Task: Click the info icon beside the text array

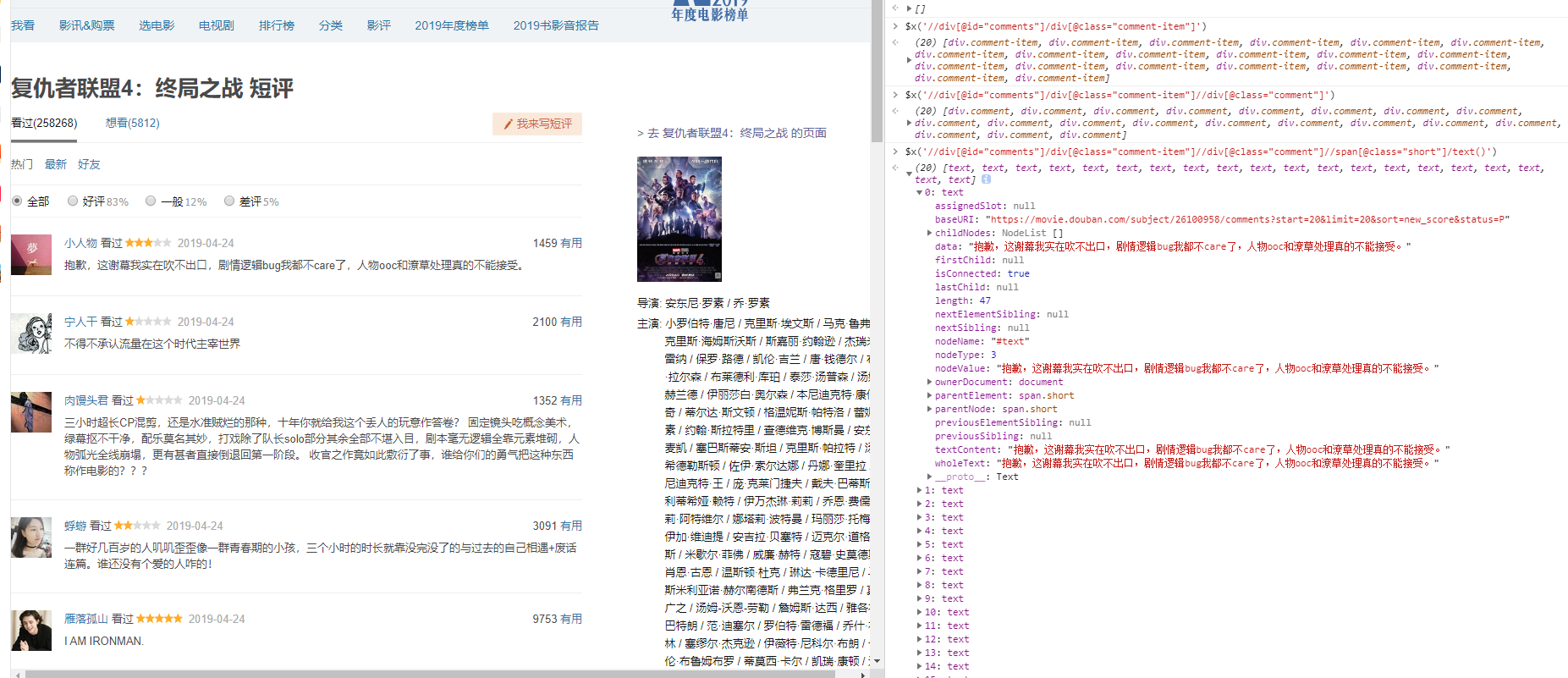Action: click(x=986, y=179)
